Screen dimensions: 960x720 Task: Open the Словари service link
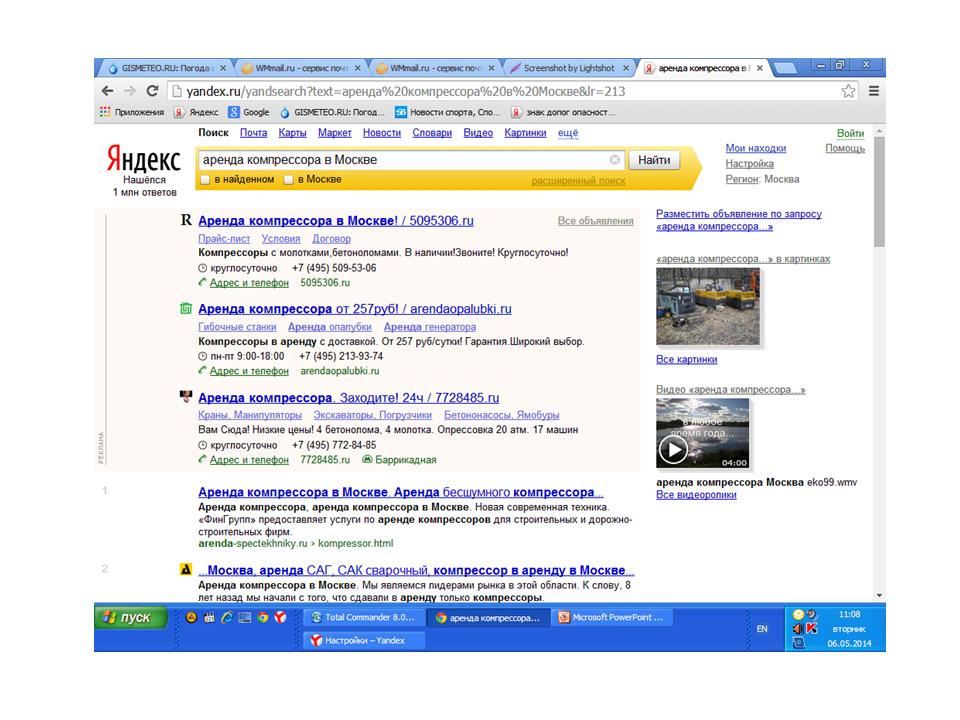(x=432, y=133)
